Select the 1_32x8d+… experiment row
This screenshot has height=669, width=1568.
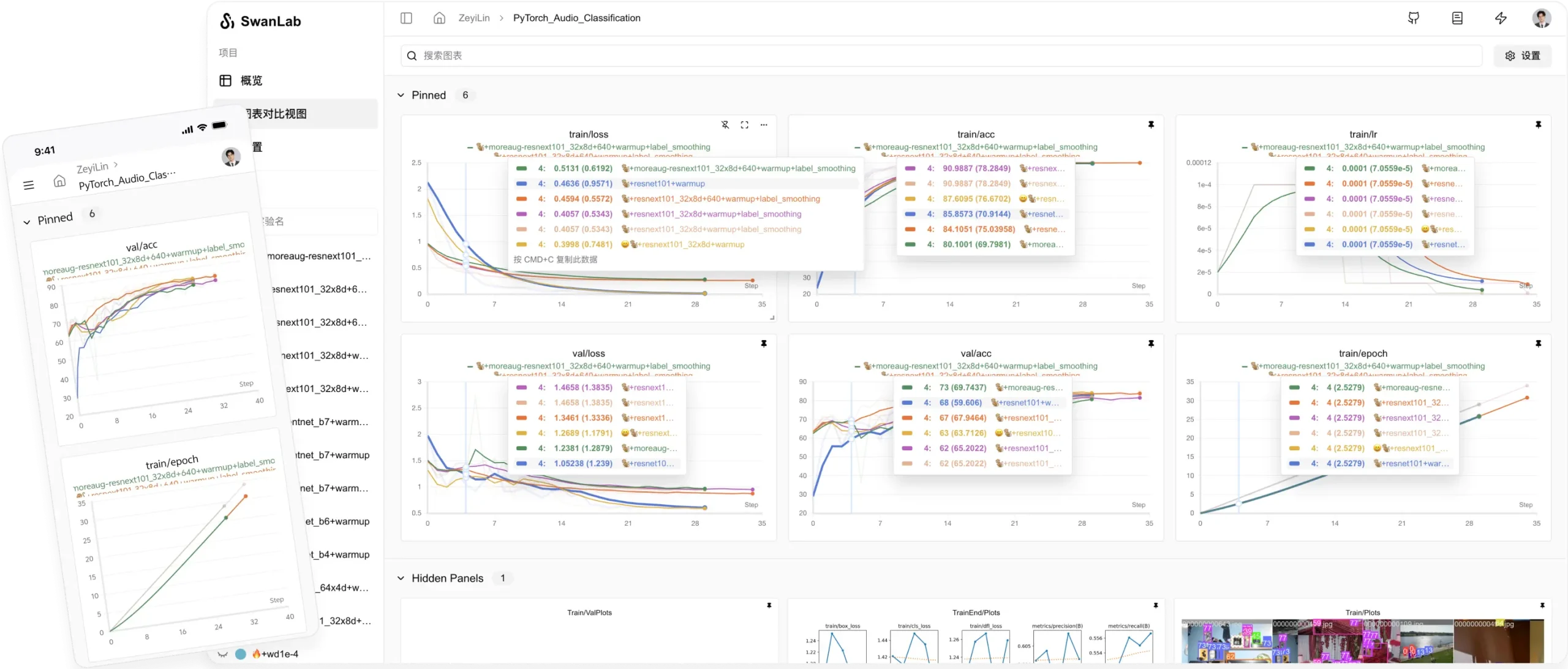(x=345, y=621)
